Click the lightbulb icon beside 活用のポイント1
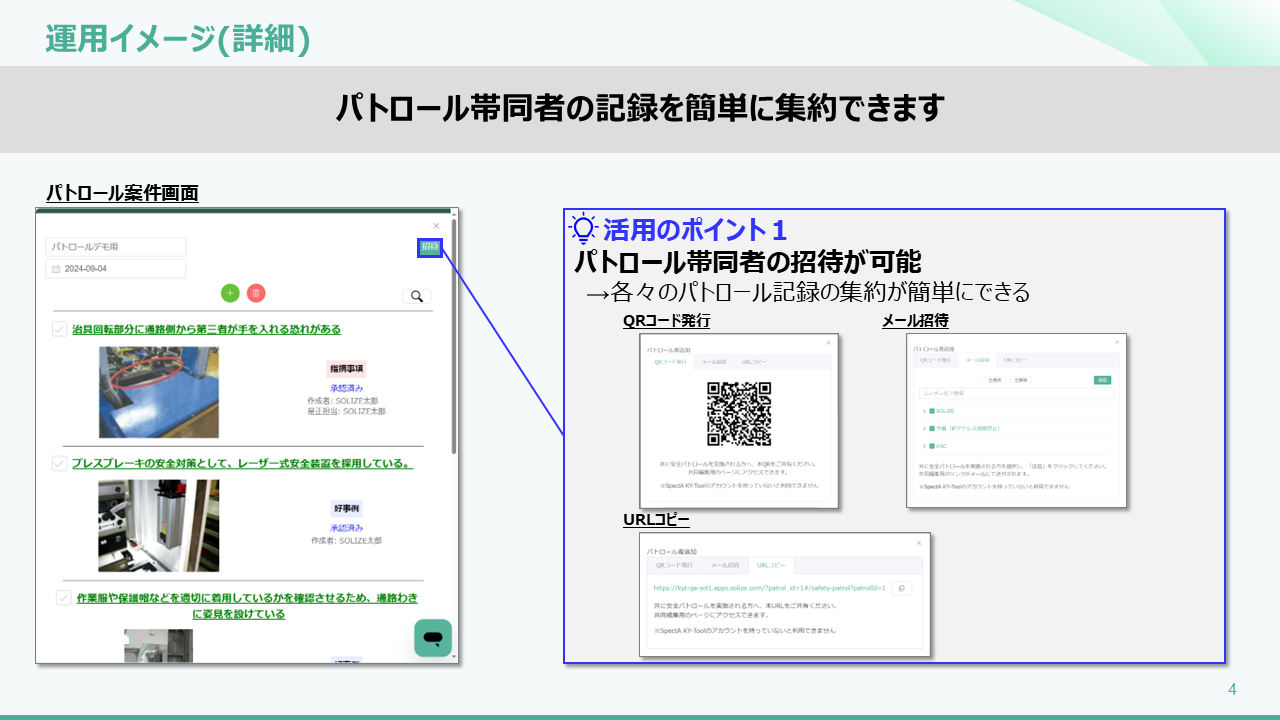 [x=583, y=229]
